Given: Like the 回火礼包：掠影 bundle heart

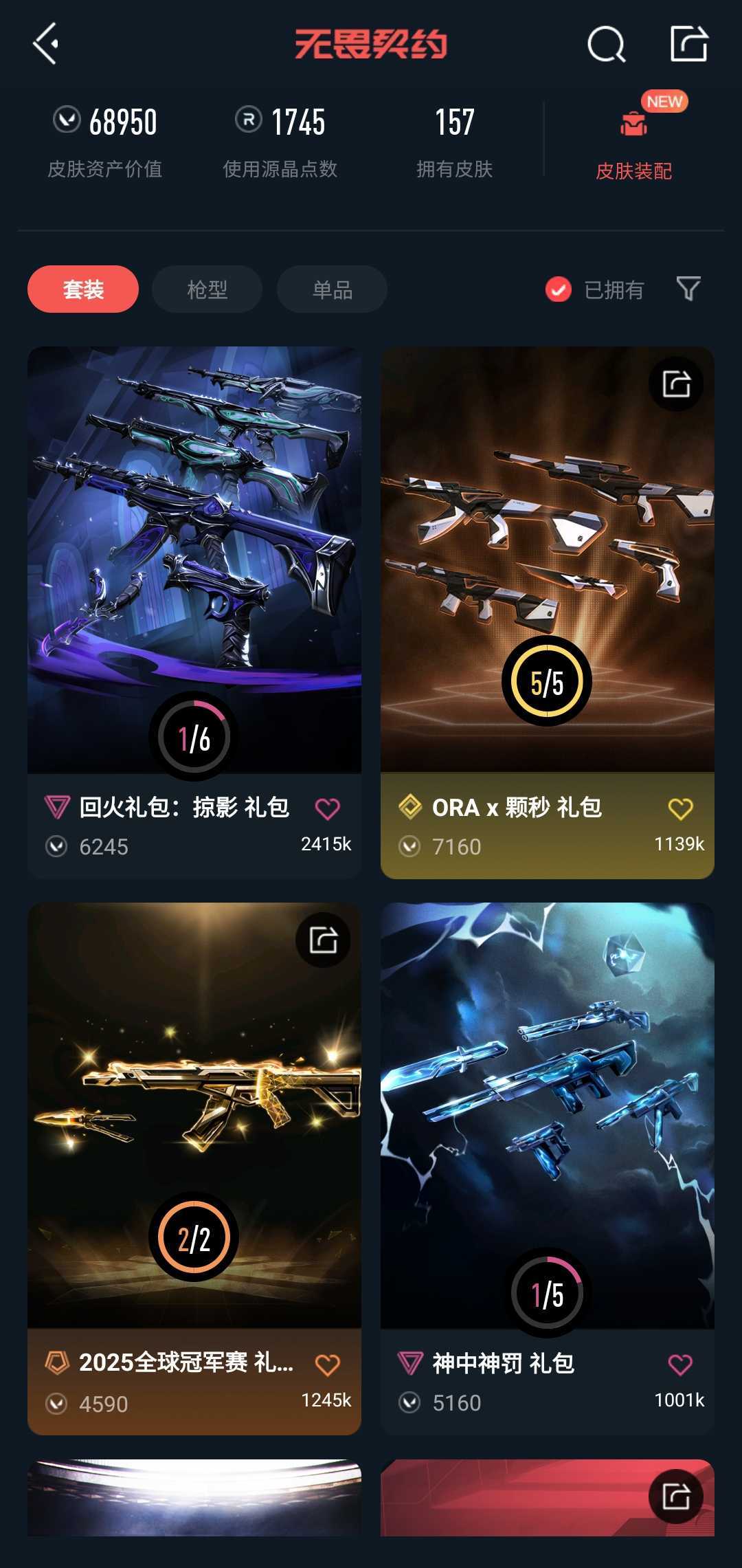Looking at the screenshot, I should point(327,808).
